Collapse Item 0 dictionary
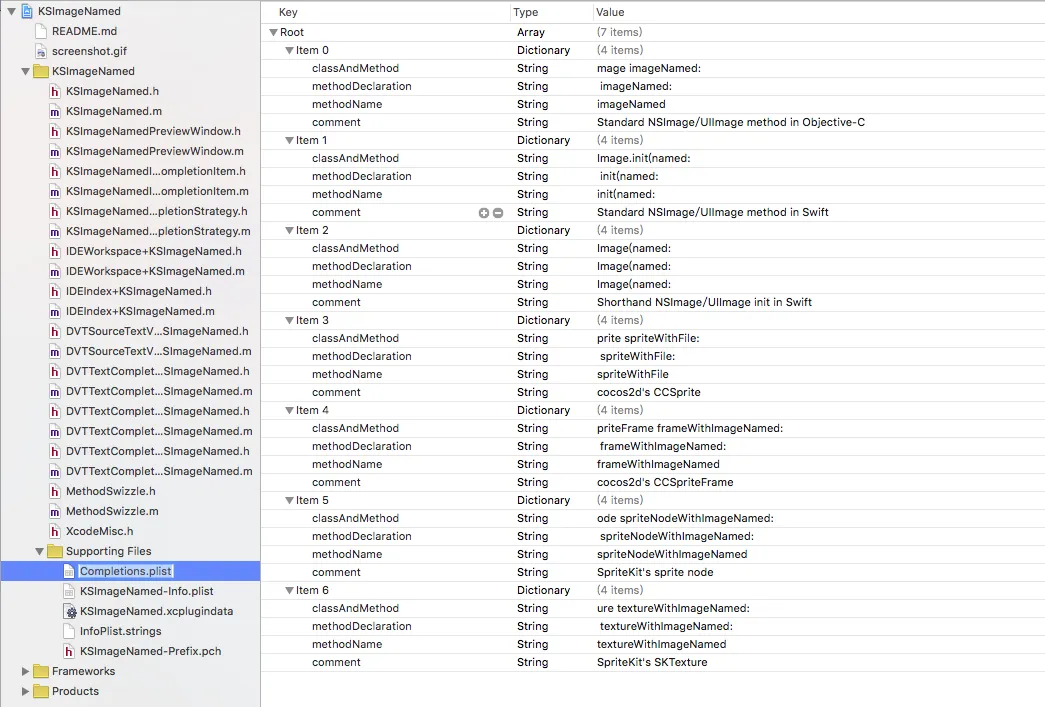Screen dimensions: 1045x707 289,50
